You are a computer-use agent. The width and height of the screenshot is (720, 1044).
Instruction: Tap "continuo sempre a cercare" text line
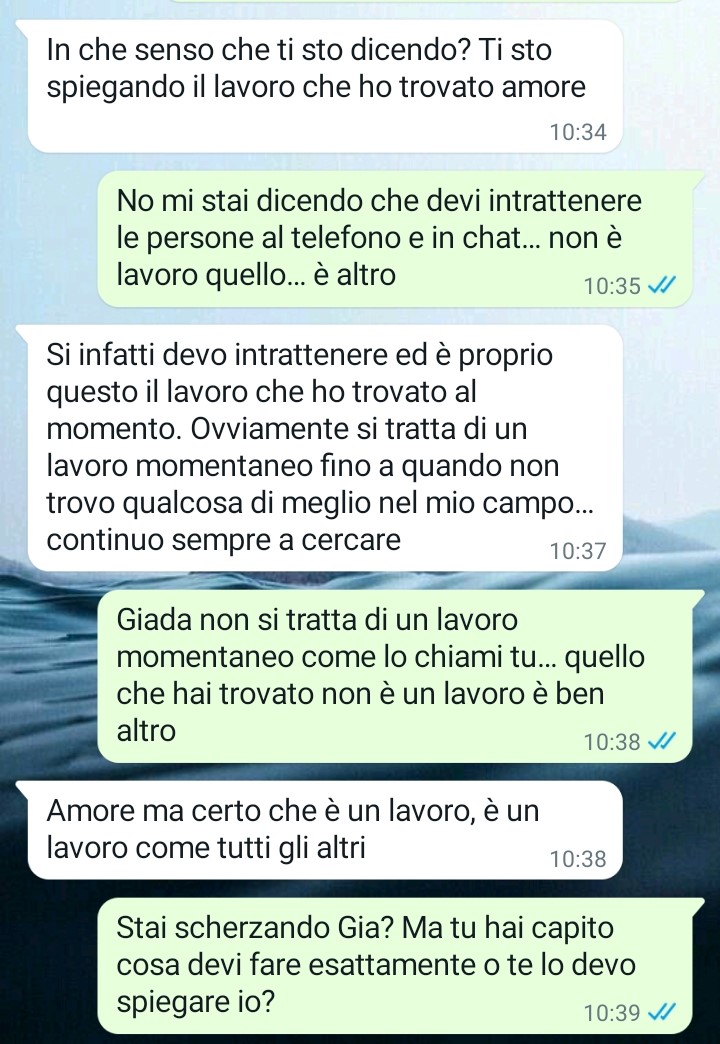[x=224, y=540]
